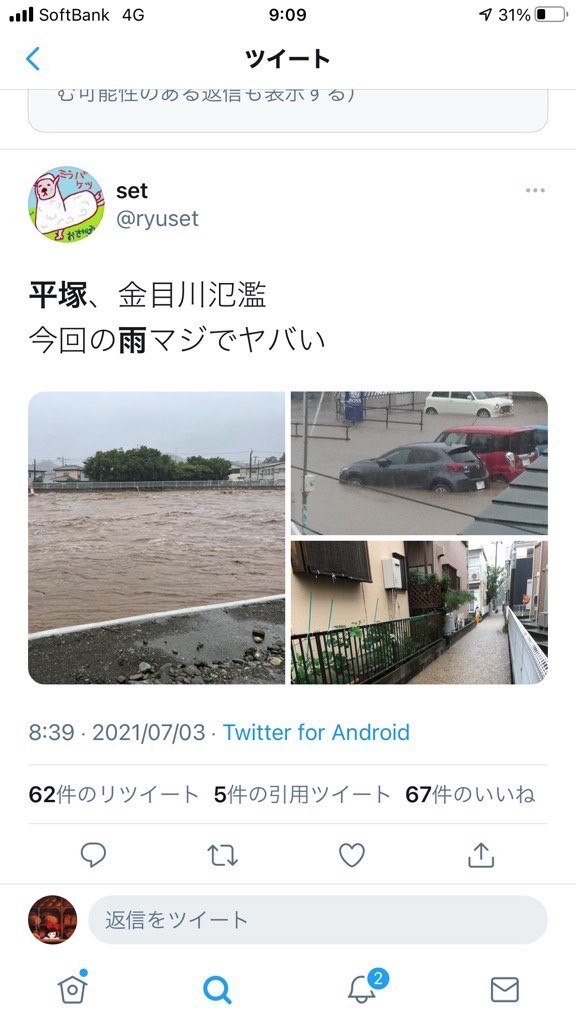Tap the retweet arrows icon
The width and height of the screenshot is (576, 1024).
click(222, 854)
